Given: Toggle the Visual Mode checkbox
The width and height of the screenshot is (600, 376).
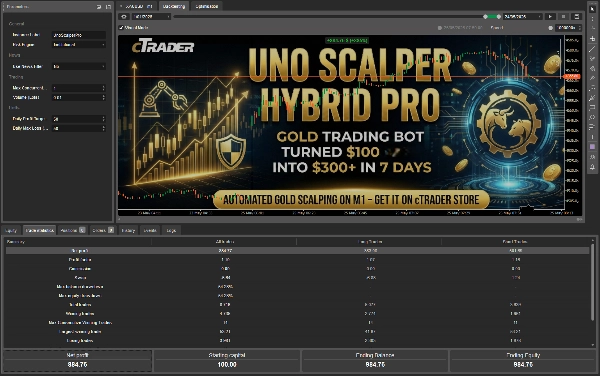Looking at the screenshot, I should 121,28.
